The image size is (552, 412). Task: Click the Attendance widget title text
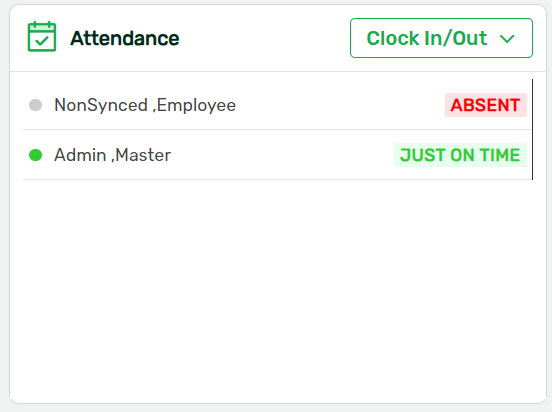[x=125, y=38]
